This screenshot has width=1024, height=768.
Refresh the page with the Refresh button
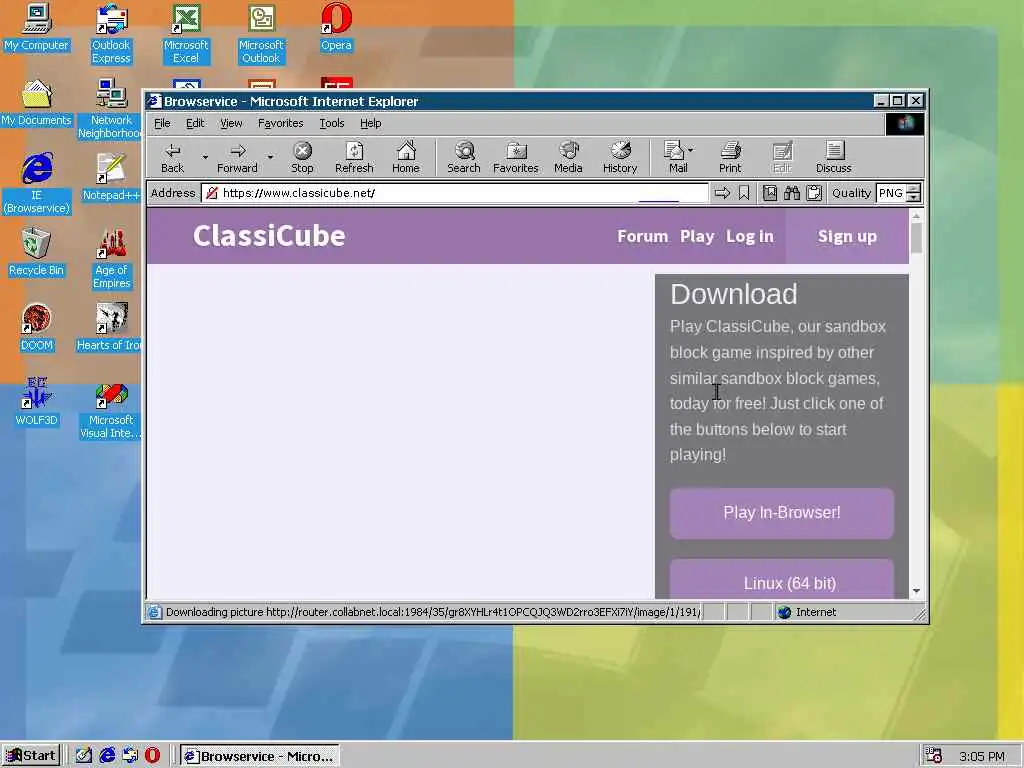[x=354, y=157]
